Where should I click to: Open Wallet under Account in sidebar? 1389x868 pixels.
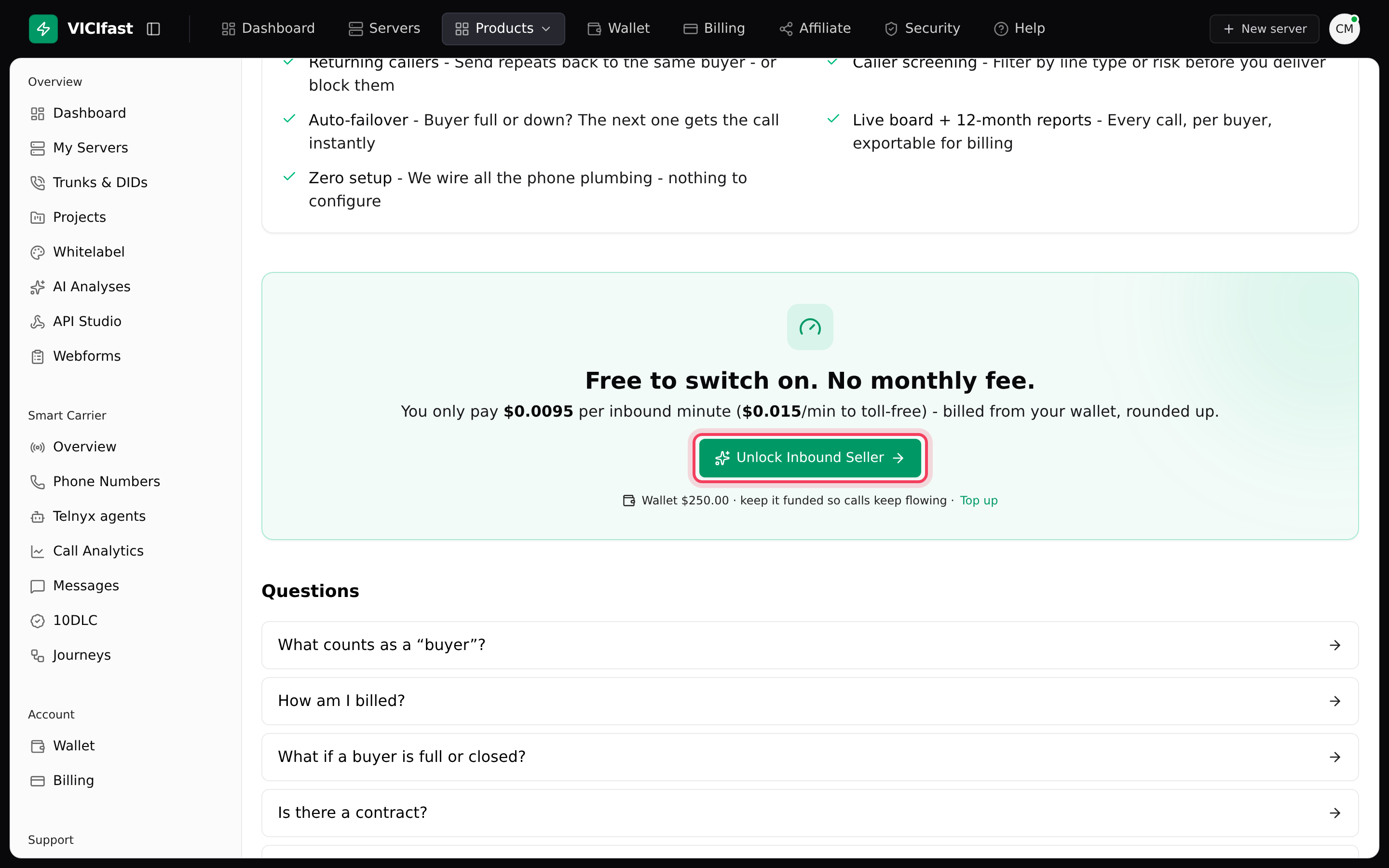click(63, 746)
